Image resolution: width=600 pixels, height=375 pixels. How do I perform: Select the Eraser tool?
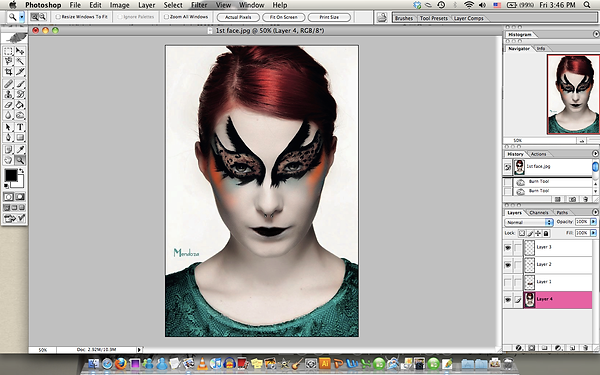click(x=8, y=104)
